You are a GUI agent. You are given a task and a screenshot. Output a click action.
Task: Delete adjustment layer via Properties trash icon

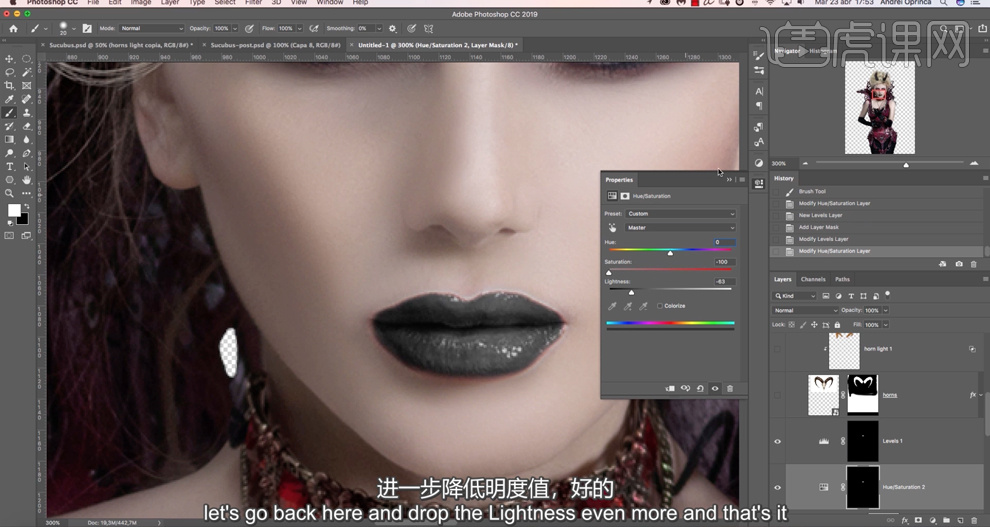tap(730, 388)
